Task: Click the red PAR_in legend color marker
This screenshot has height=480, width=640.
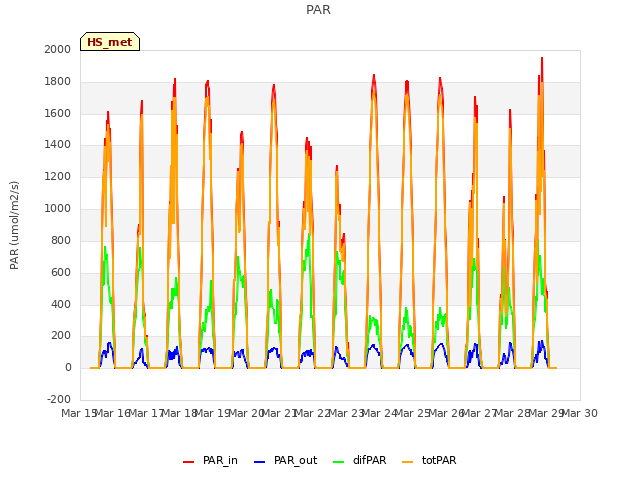Action: [189, 462]
